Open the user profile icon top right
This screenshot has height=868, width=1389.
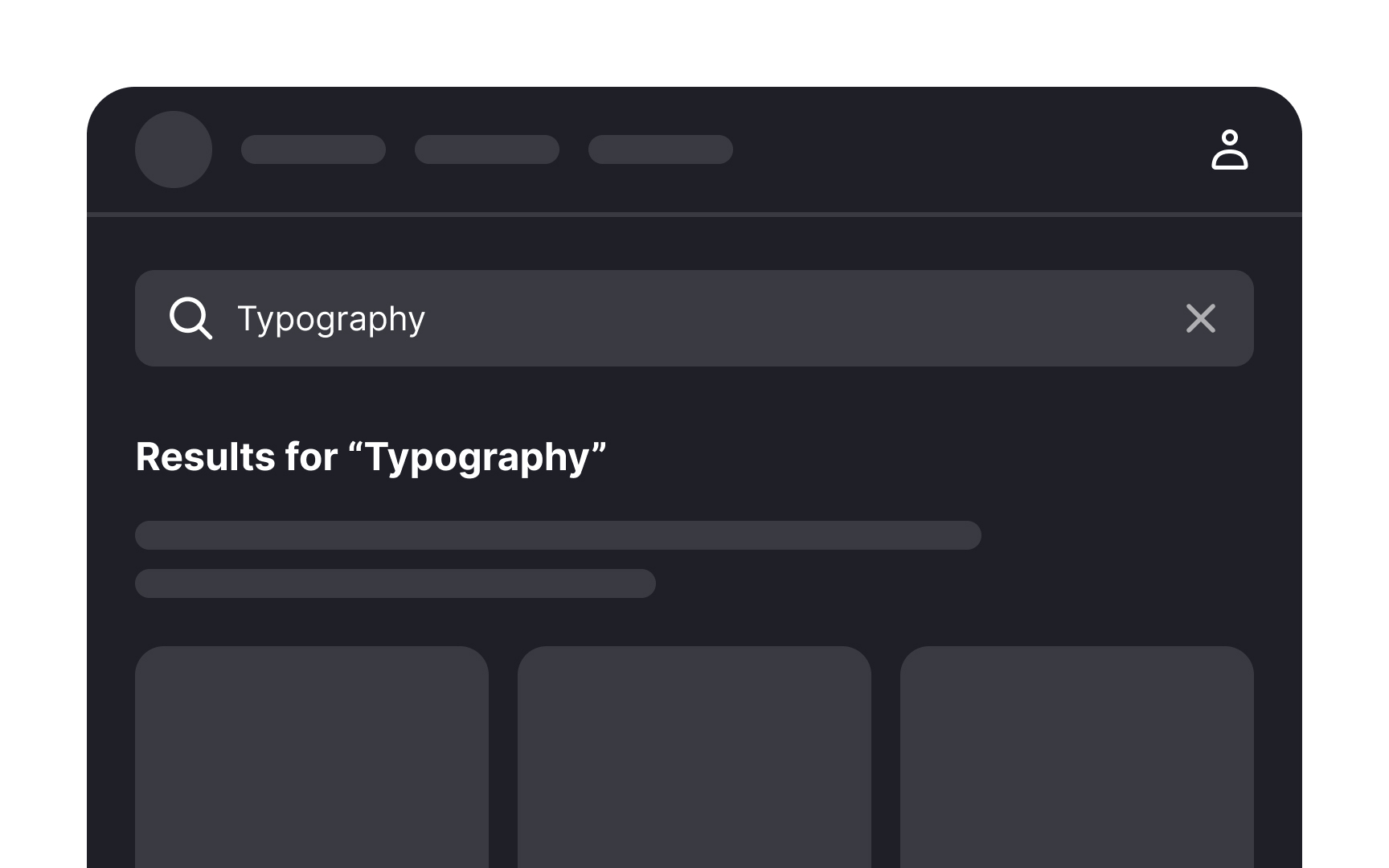click(x=1230, y=149)
